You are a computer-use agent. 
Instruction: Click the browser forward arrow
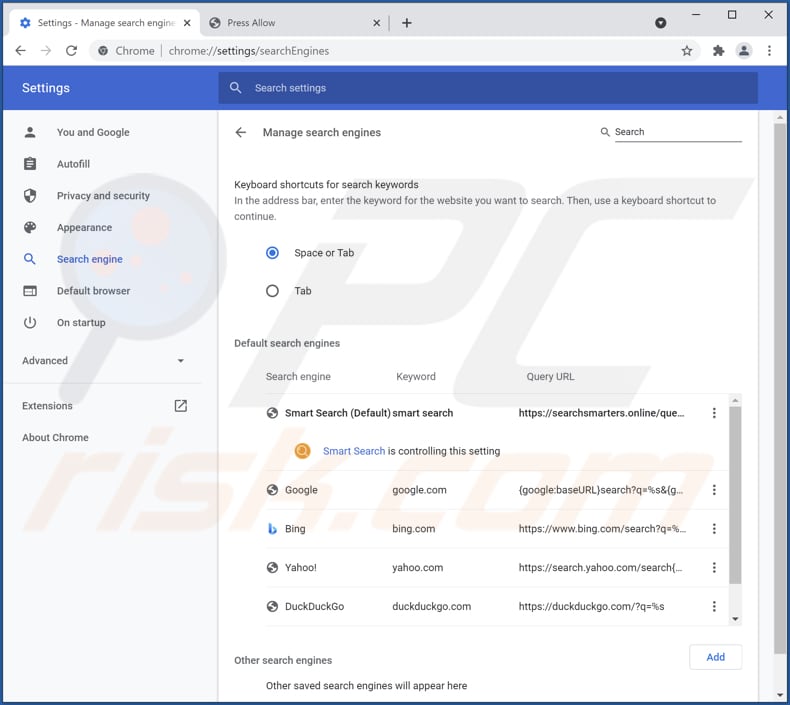[x=46, y=51]
